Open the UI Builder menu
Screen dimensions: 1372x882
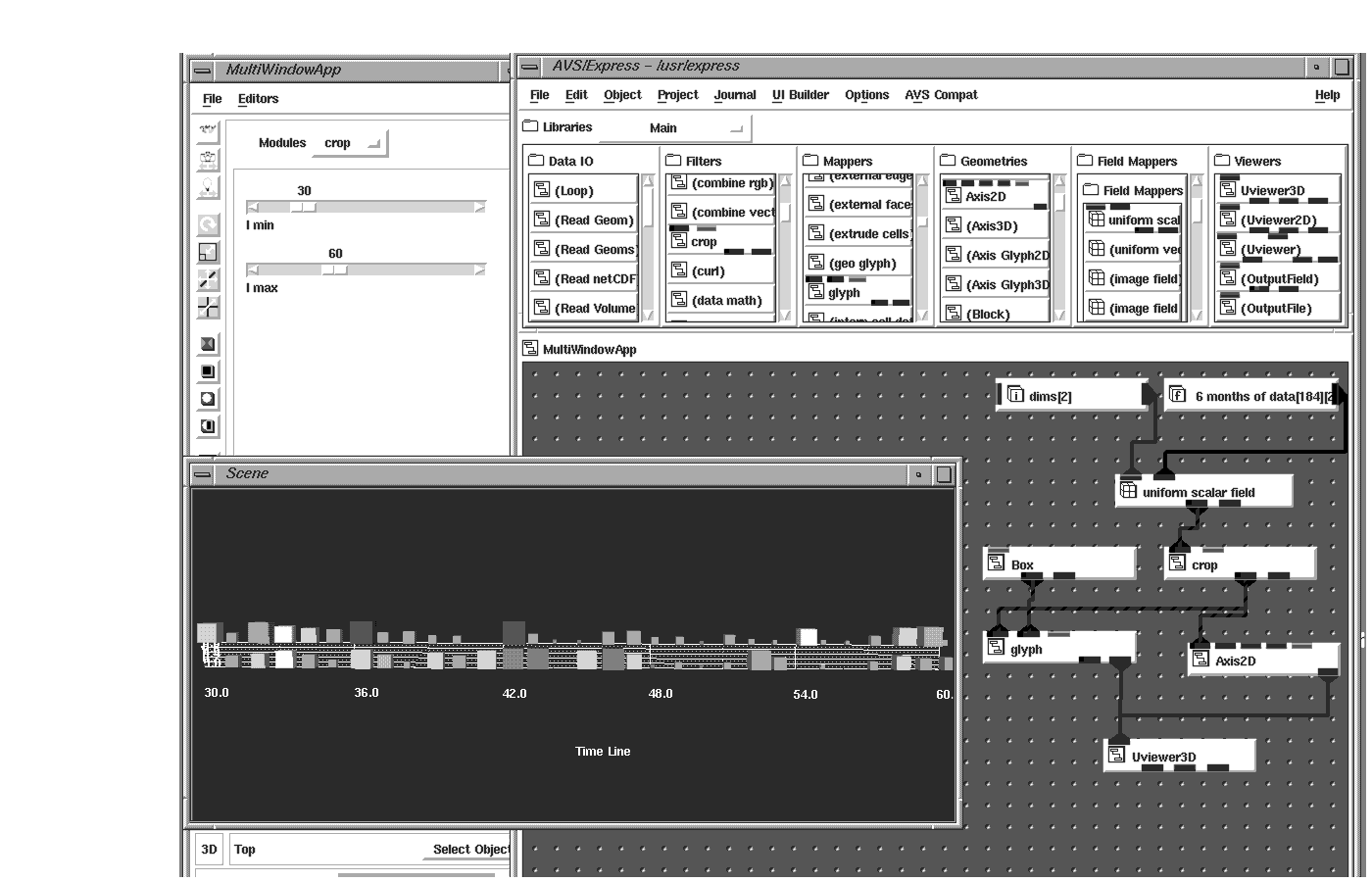click(x=800, y=95)
